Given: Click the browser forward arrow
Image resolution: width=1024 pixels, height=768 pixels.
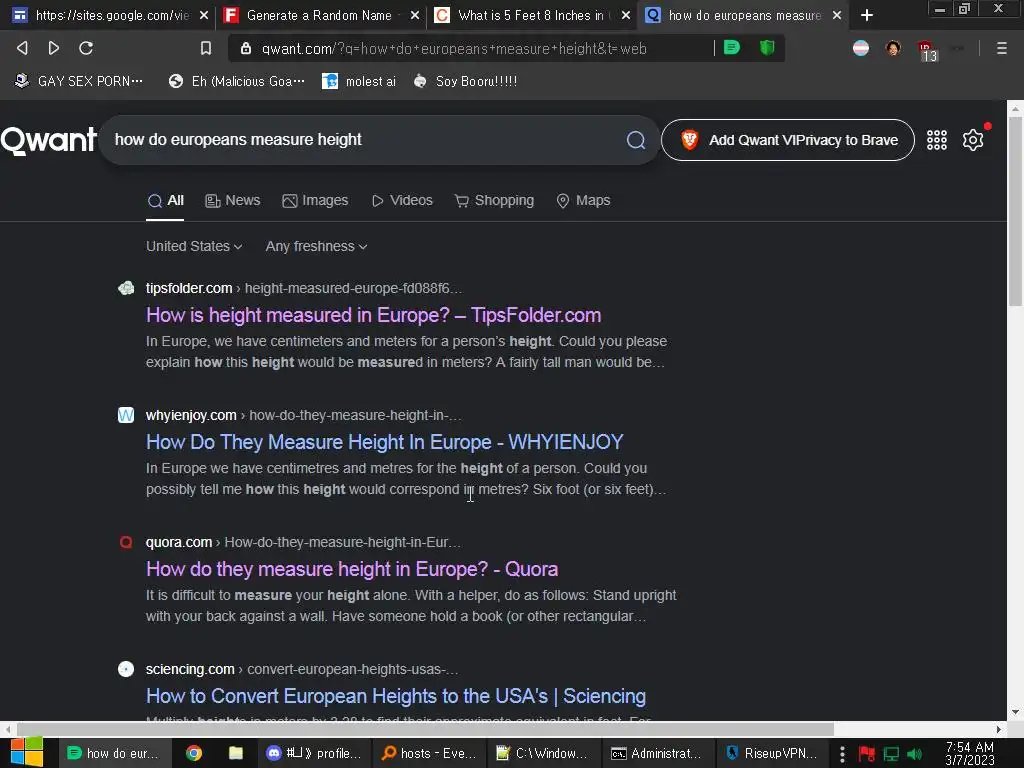Looking at the screenshot, I should coord(54,48).
